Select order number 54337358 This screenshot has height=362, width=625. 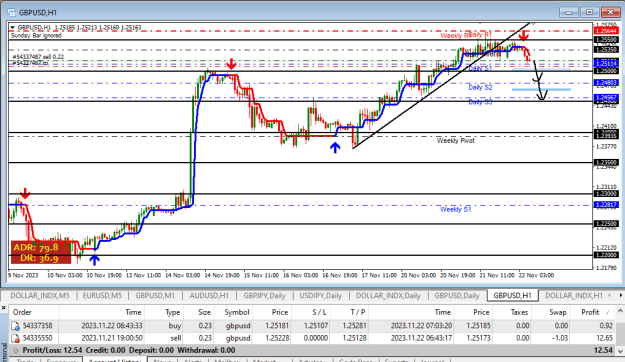point(37,326)
